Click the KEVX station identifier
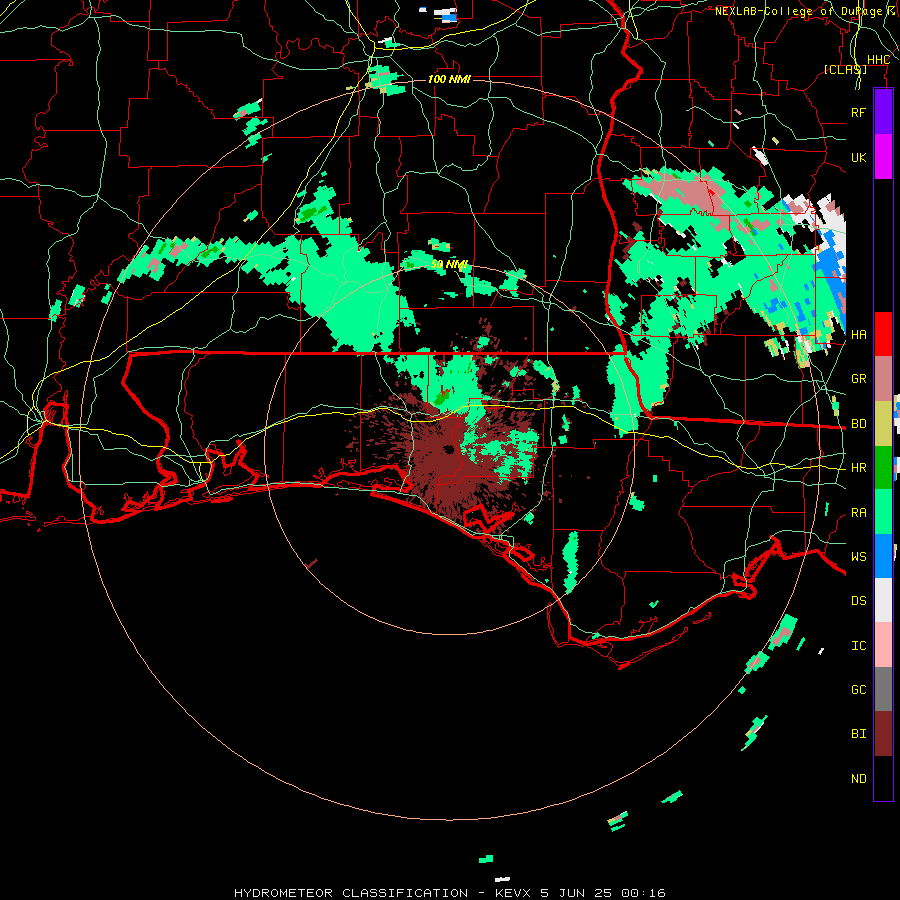 513,893
